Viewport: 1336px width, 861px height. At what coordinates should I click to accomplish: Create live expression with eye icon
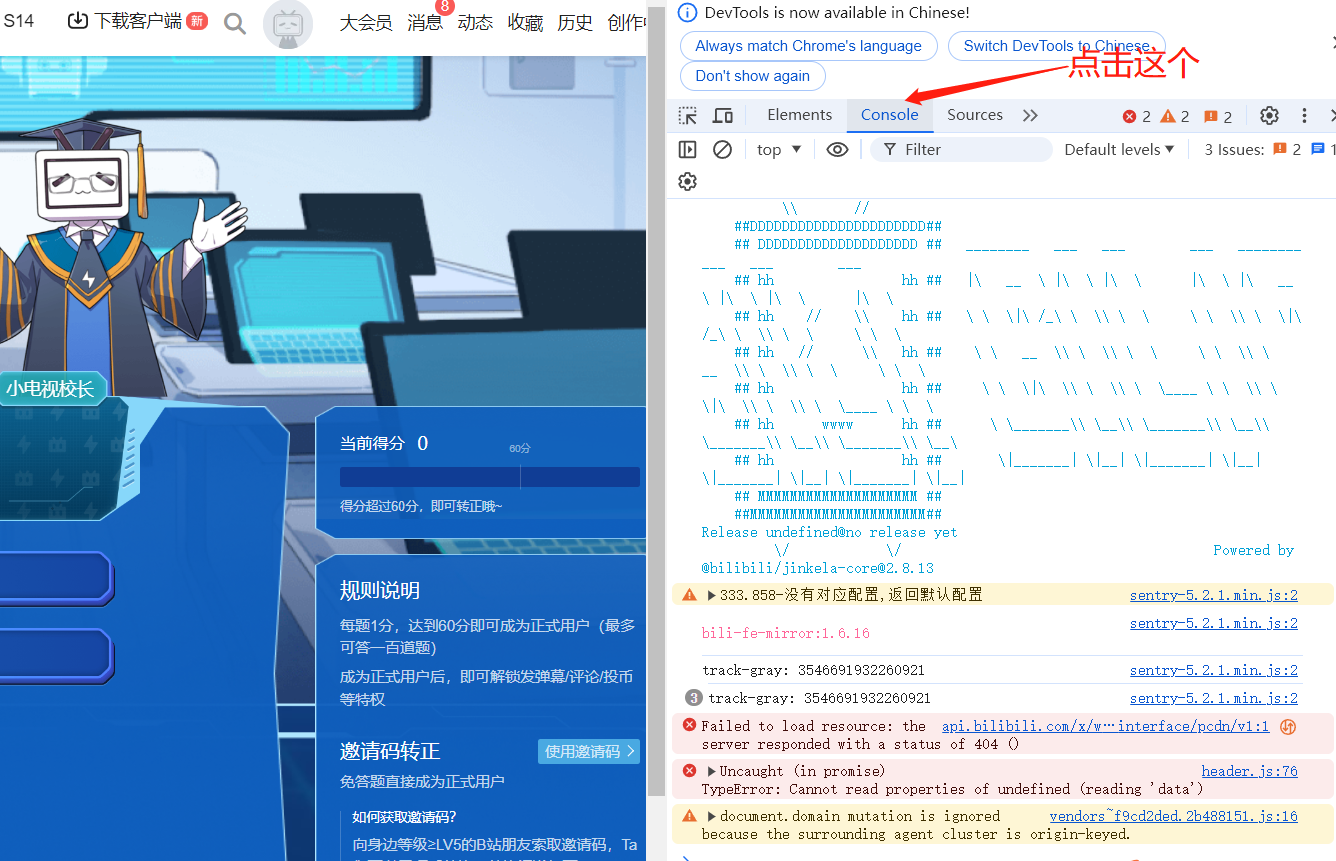click(x=837, y=150)
